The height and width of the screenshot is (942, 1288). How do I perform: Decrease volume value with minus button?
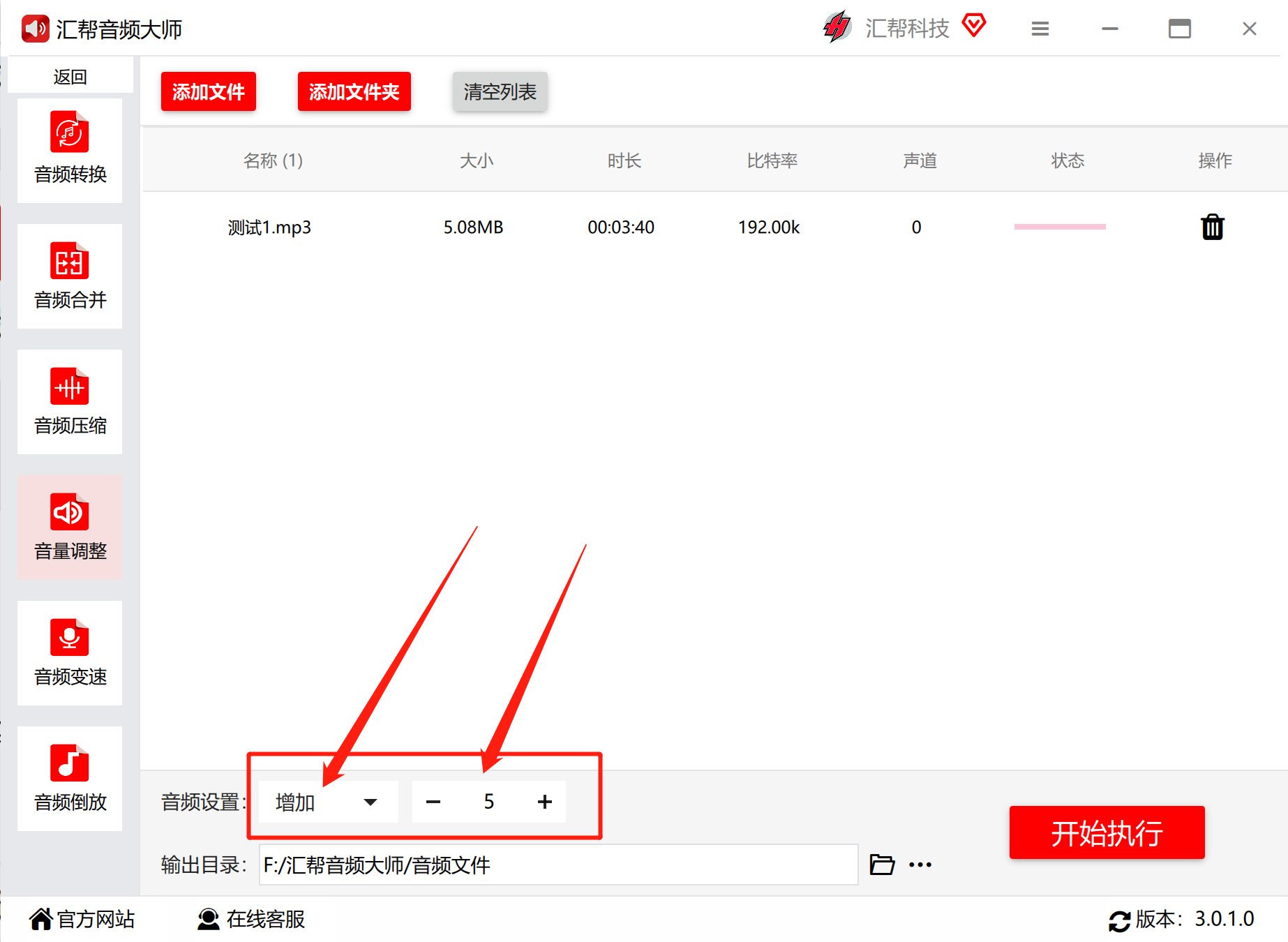(433, 802)
